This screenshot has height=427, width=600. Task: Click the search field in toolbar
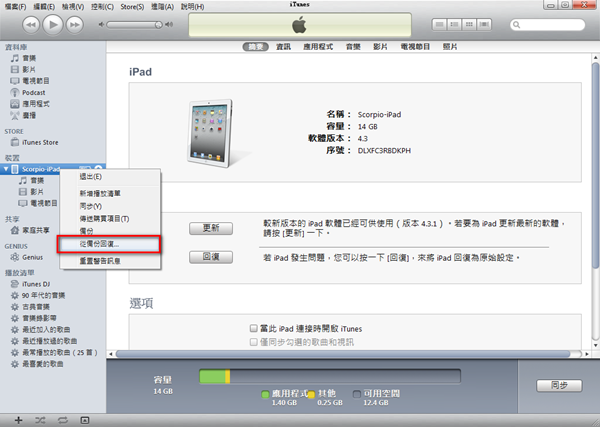tap(548, 25)
